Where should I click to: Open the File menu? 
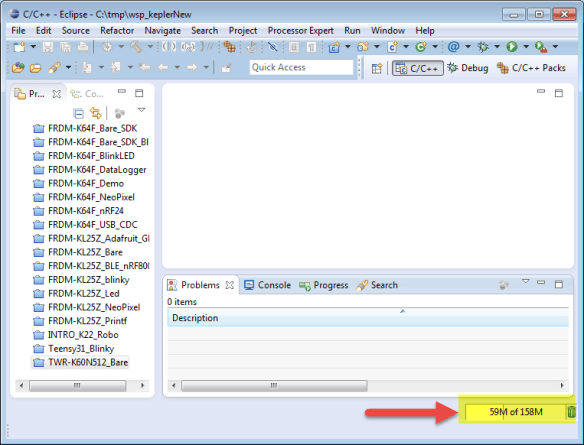(18, 31)
